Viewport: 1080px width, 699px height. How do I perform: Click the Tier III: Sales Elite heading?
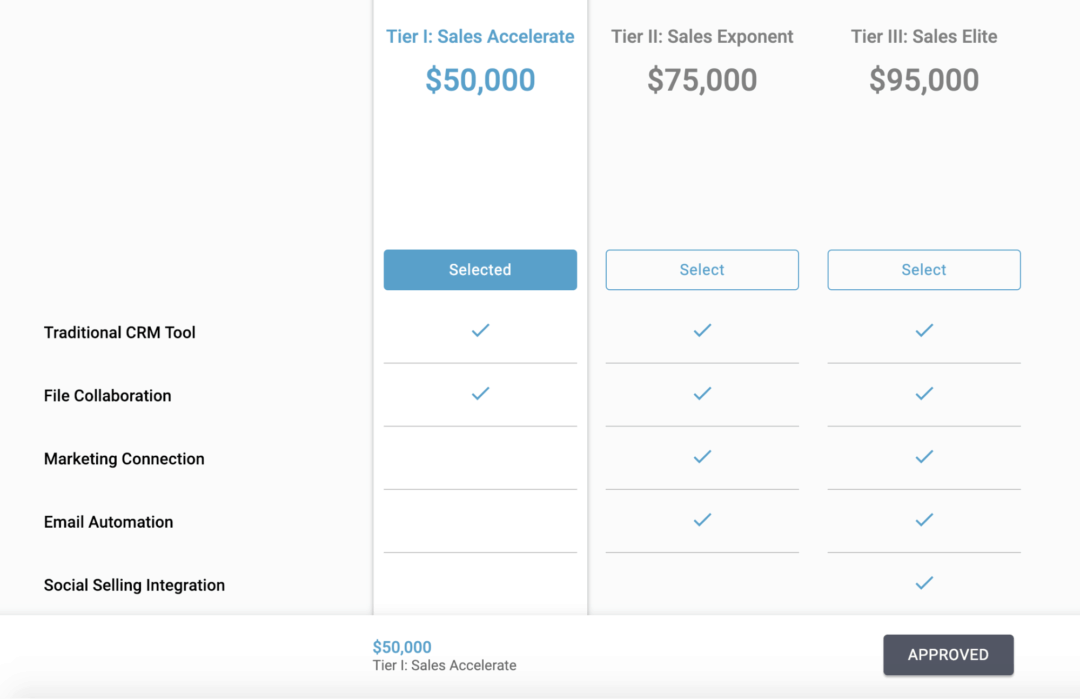pyautogui.click(x=924, y=37)
